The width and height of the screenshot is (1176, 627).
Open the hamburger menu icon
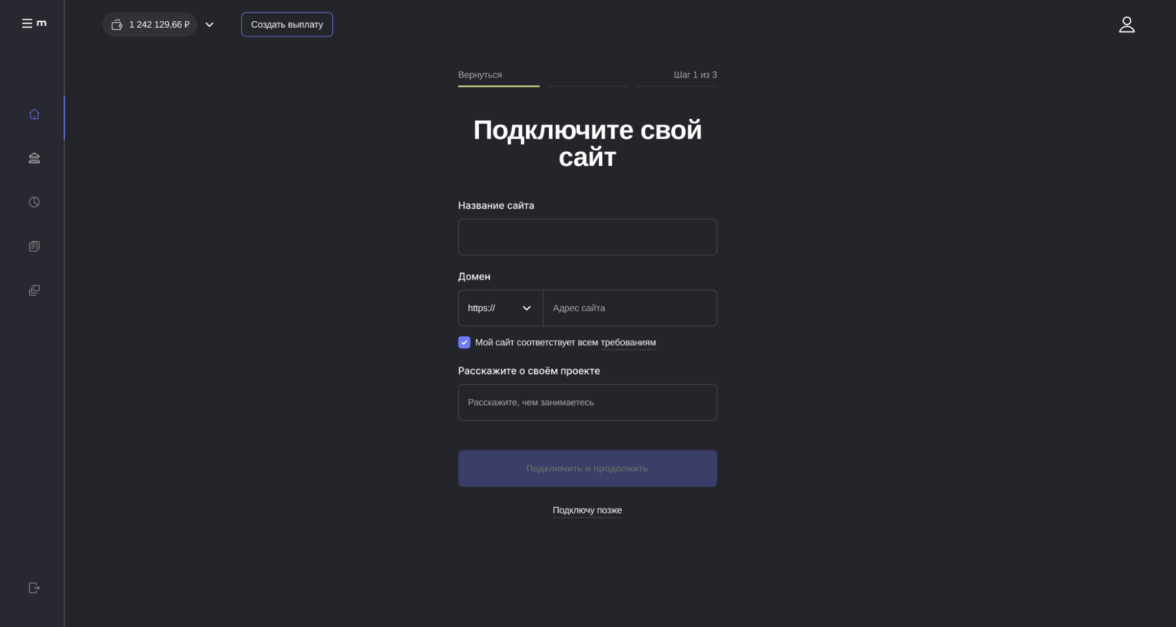click(27, 23)
